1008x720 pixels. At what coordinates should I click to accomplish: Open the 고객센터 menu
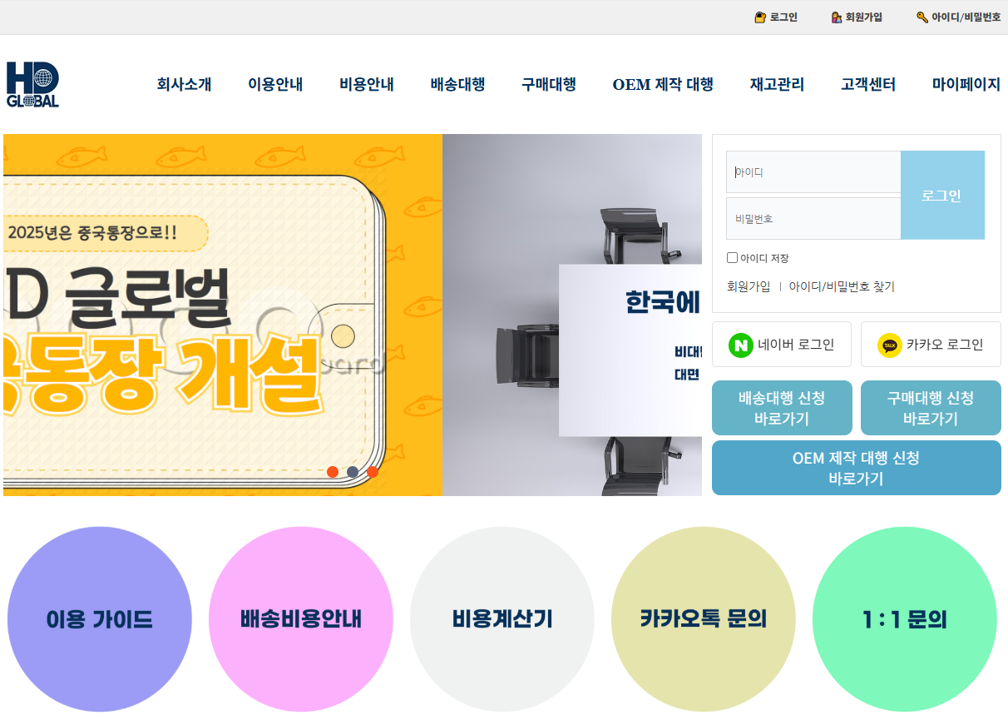[868, 84]
